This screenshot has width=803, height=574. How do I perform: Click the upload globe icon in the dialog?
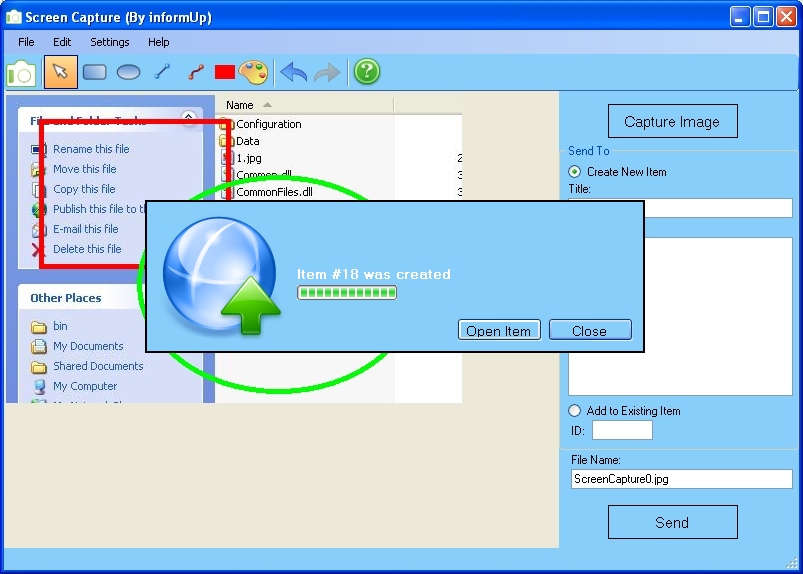(221, 275)
